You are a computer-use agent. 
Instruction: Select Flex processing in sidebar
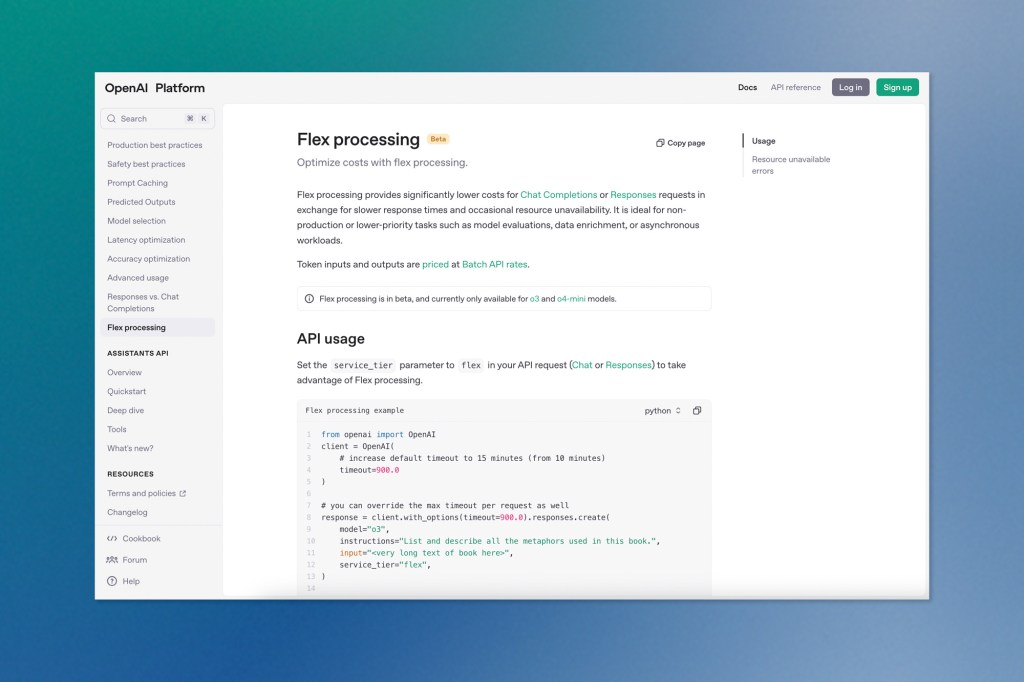click(157, 327)
